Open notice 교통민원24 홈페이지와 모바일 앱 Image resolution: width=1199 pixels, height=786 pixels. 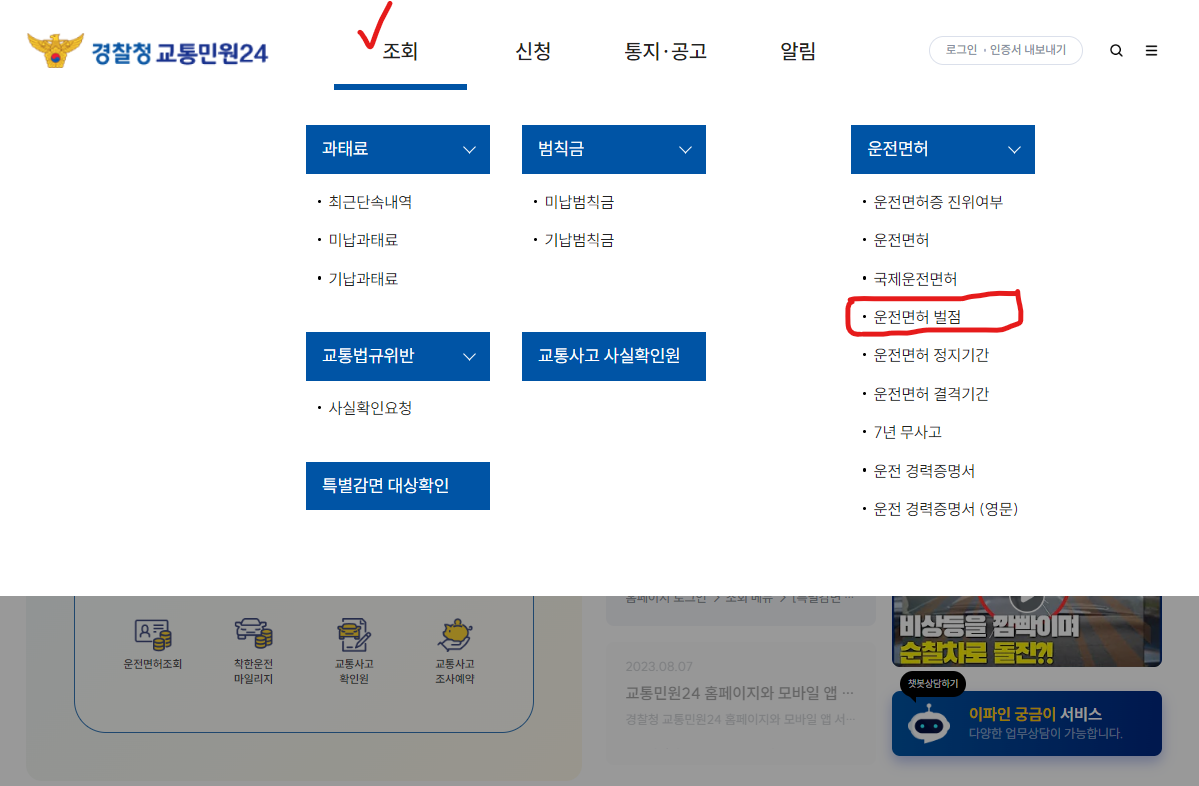point(739,693)
